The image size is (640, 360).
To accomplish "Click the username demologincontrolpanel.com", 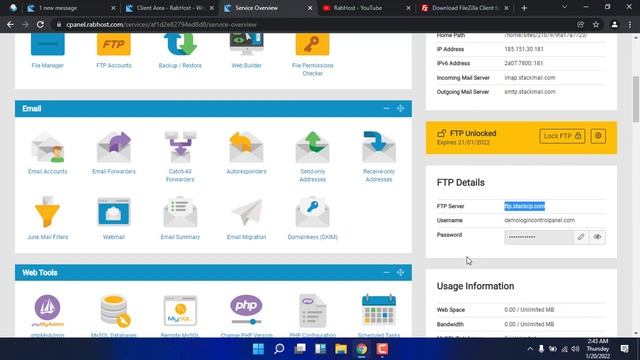I will pyautogui.click(x=539, y=220).
